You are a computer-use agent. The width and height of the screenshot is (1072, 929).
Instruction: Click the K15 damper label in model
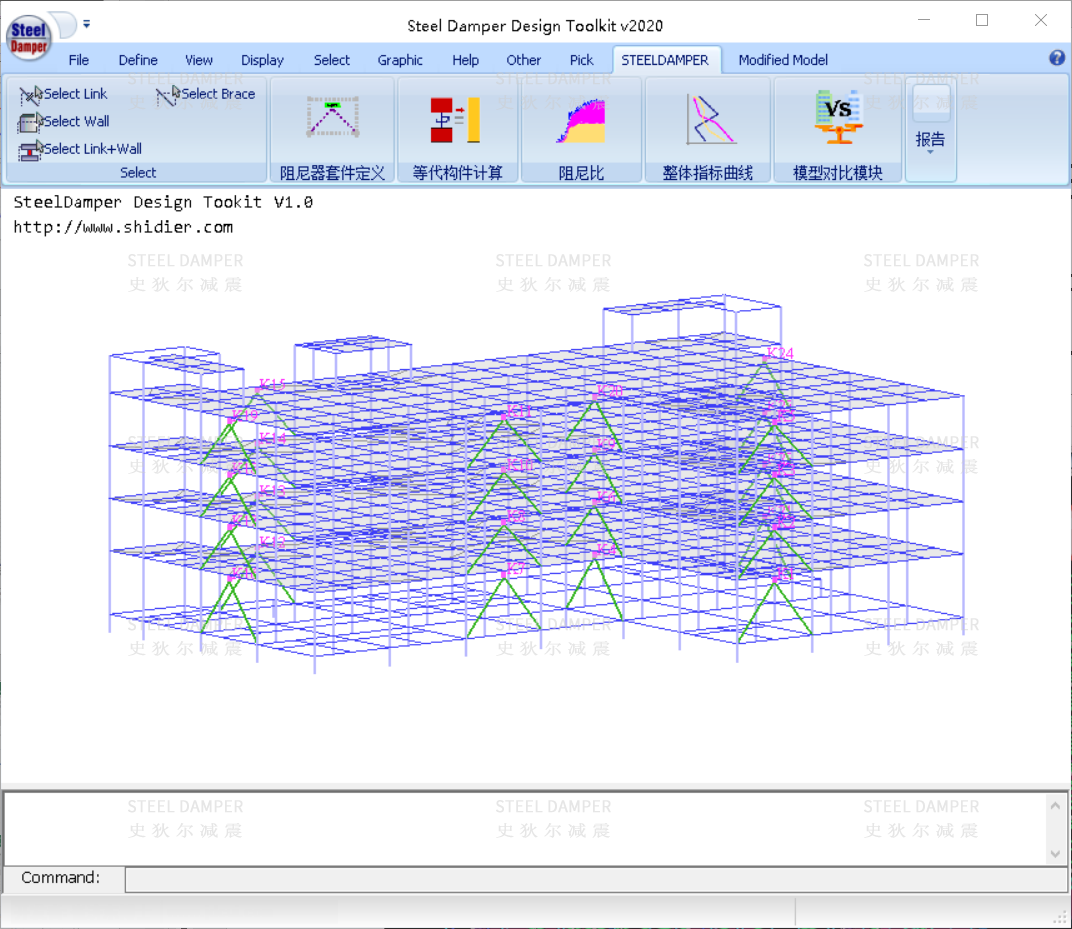point(272,384)
